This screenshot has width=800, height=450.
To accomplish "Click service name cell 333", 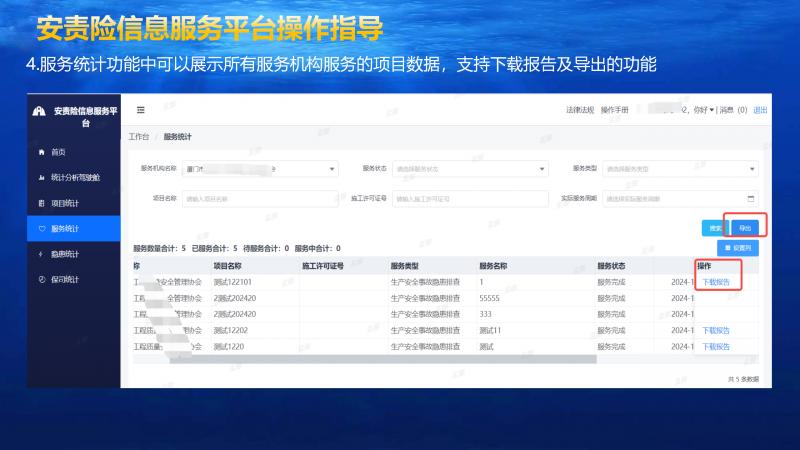I will [x=485, y=314].
